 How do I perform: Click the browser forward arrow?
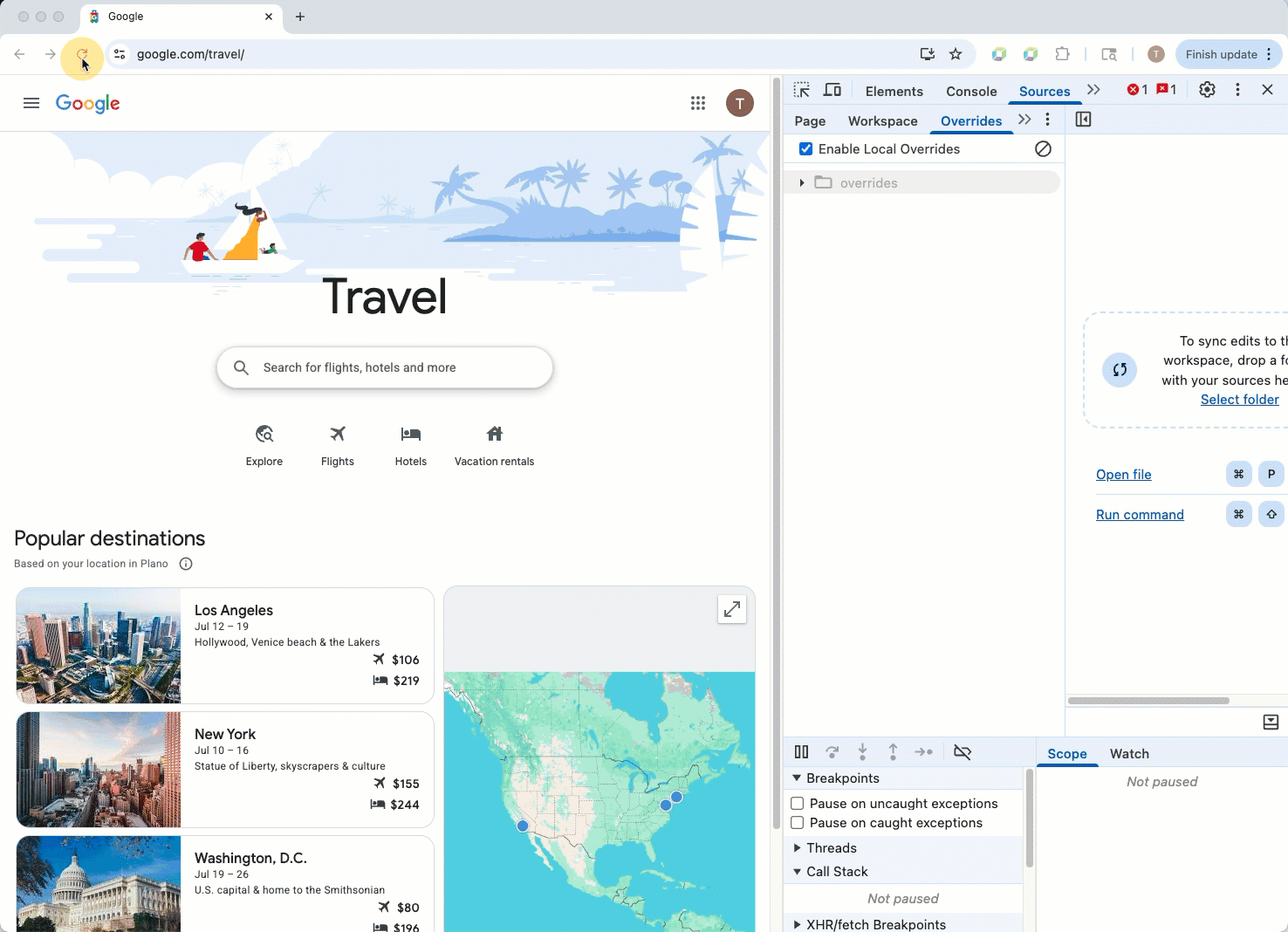point(51,54)
